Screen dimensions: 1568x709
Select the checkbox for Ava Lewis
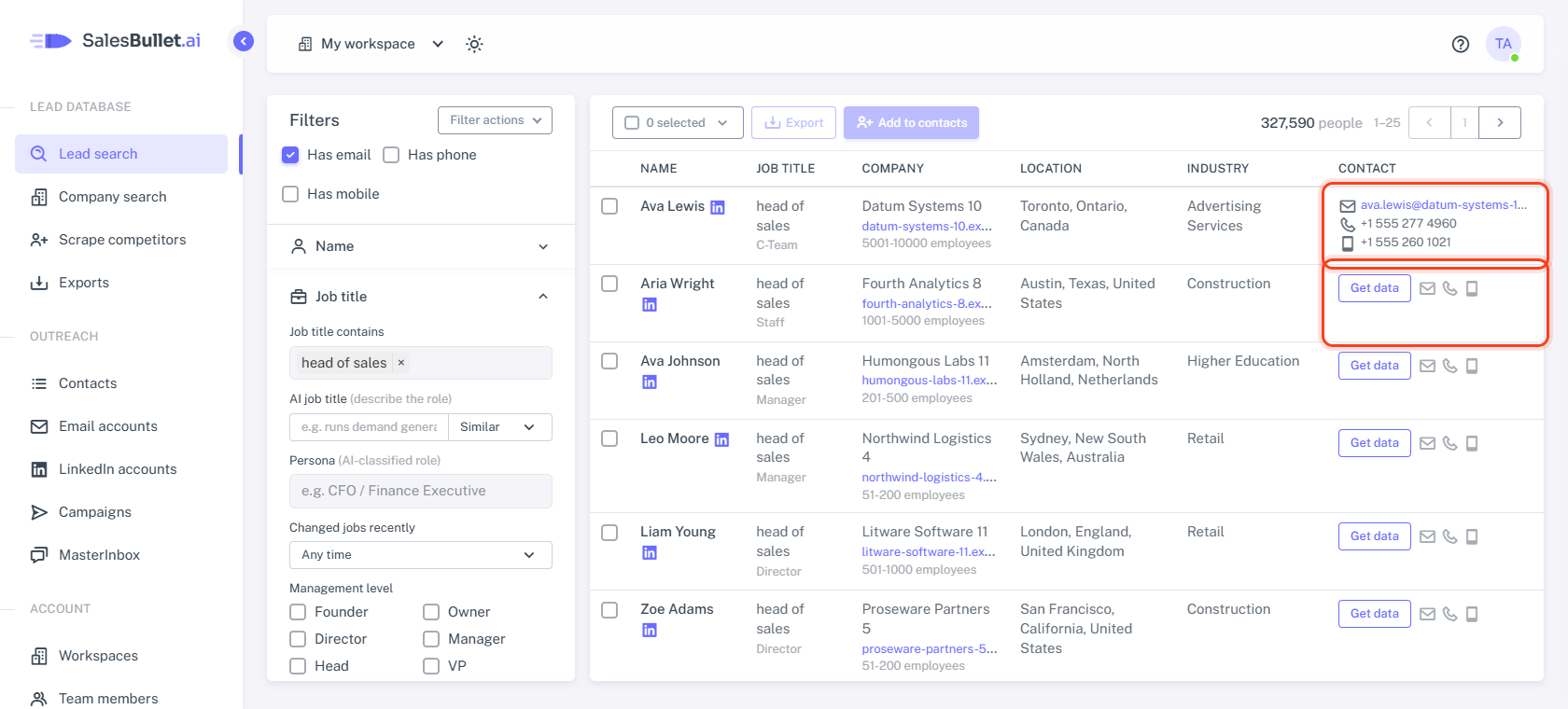[x=609, y=206]
